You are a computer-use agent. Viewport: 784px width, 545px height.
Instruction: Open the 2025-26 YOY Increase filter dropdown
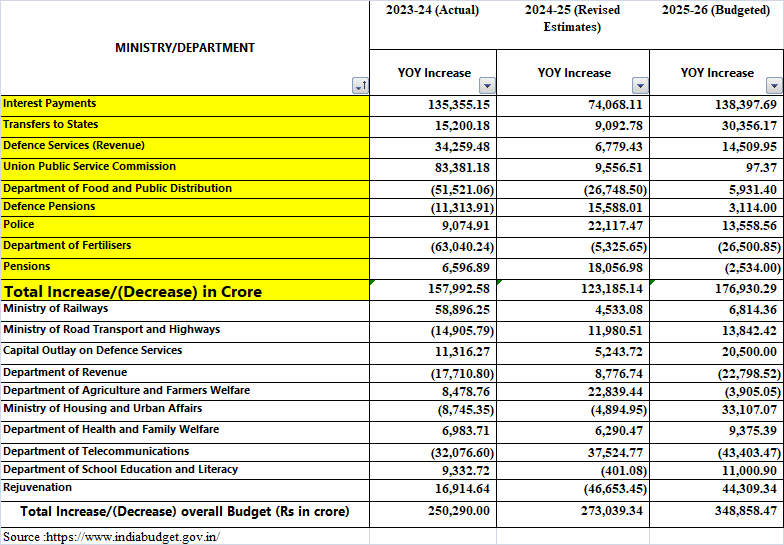(774, 86)
